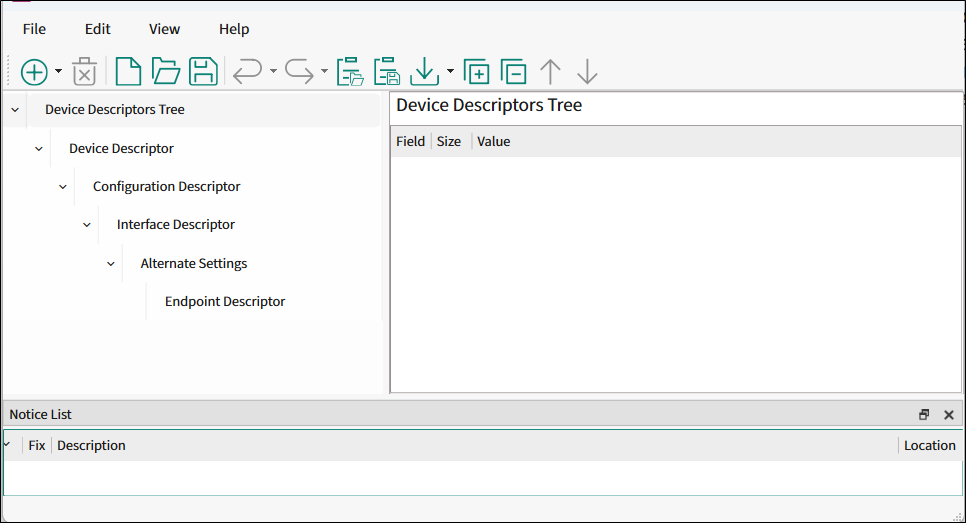Close the Notice List panel
Screen dimensions: 966x523
pyautogui.click(x=949, y=415)
